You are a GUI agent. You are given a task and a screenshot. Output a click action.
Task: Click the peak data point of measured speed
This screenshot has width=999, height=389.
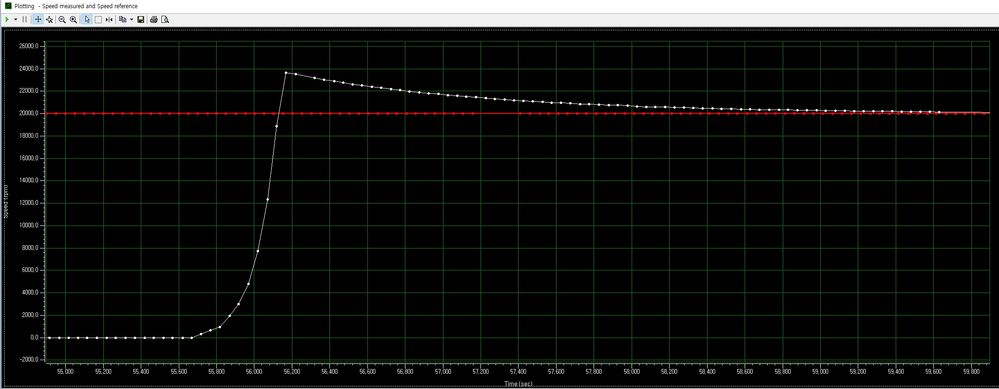(286, 73)
